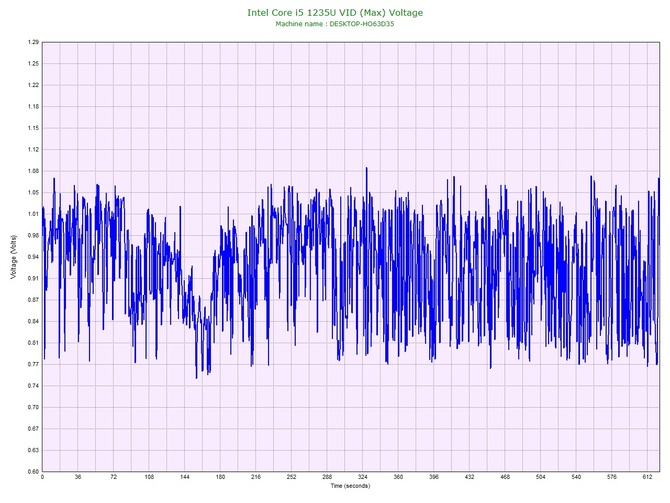Click the 0.84 y-axis value

point(33,321)
